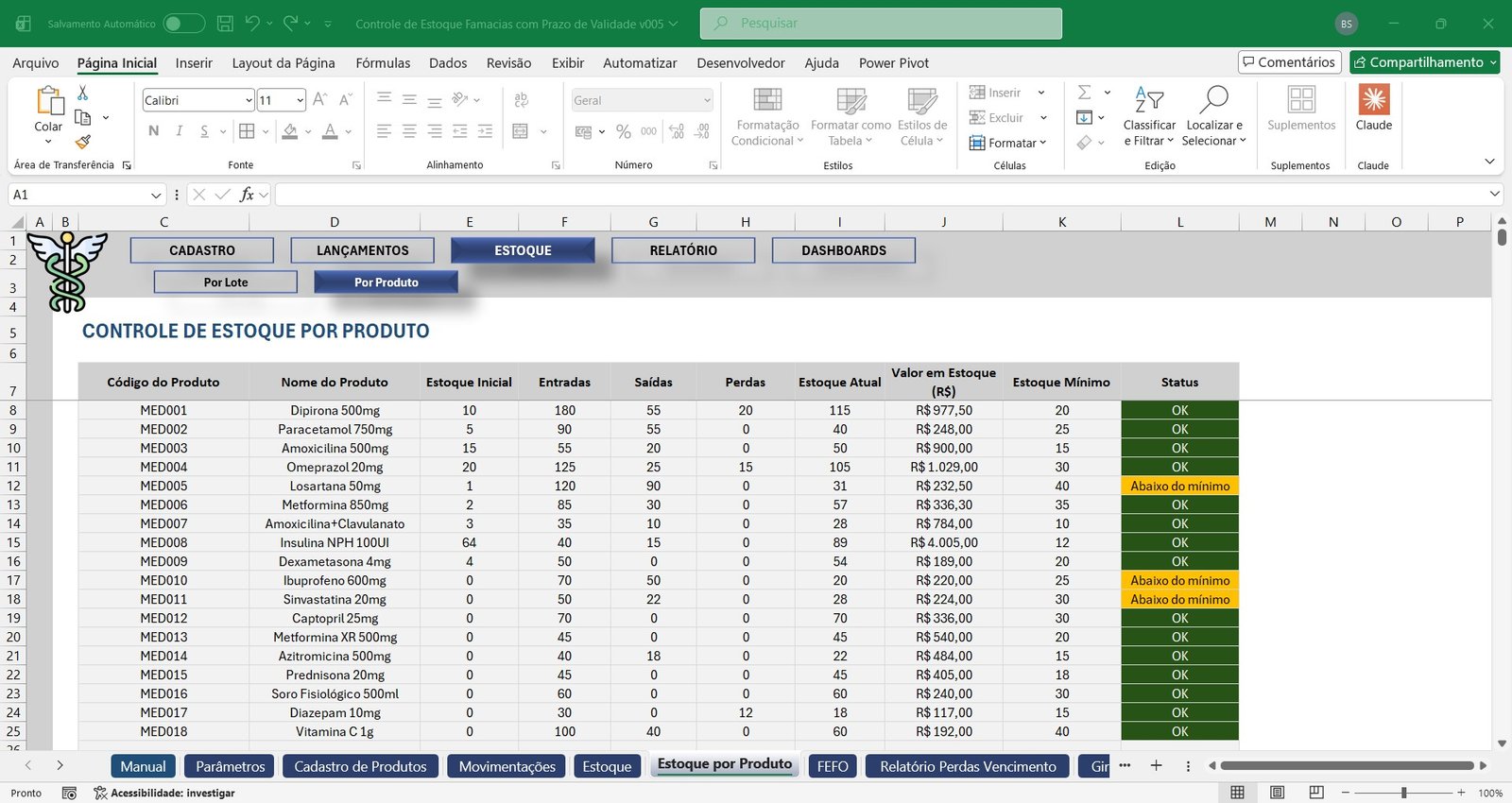This screenshot has height=803, width=1512.
Task: Click the Undo arrow icon
Action: (252, 23)
